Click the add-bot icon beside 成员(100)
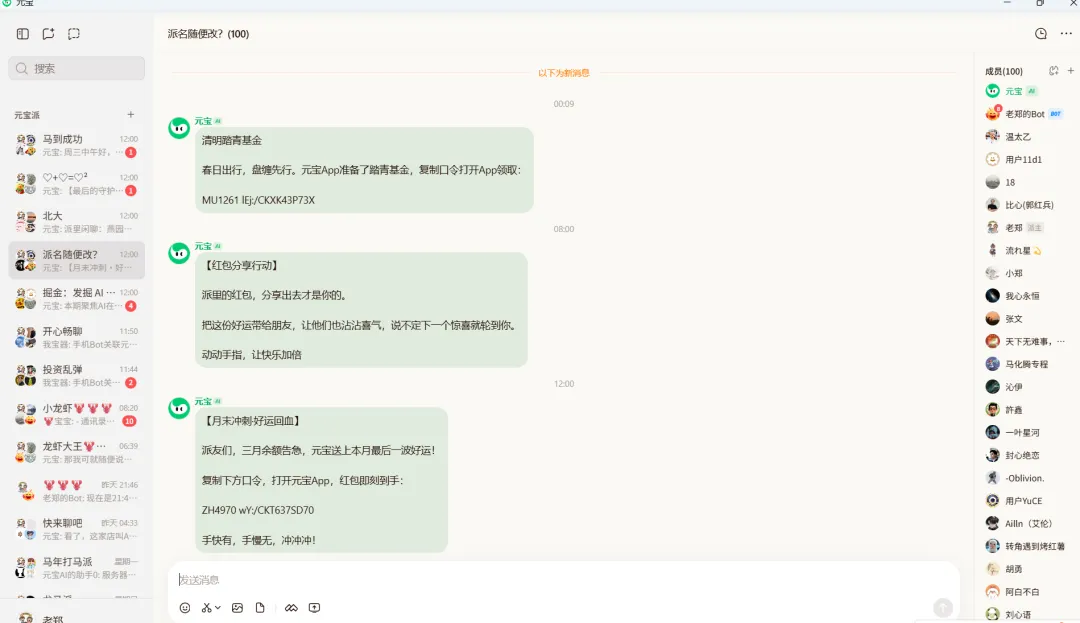 click(x=1053, y=71)
